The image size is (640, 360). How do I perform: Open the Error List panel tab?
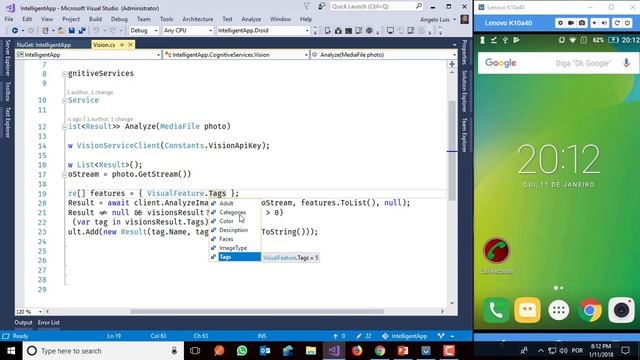pyautogui.click(x=49, y=322)
